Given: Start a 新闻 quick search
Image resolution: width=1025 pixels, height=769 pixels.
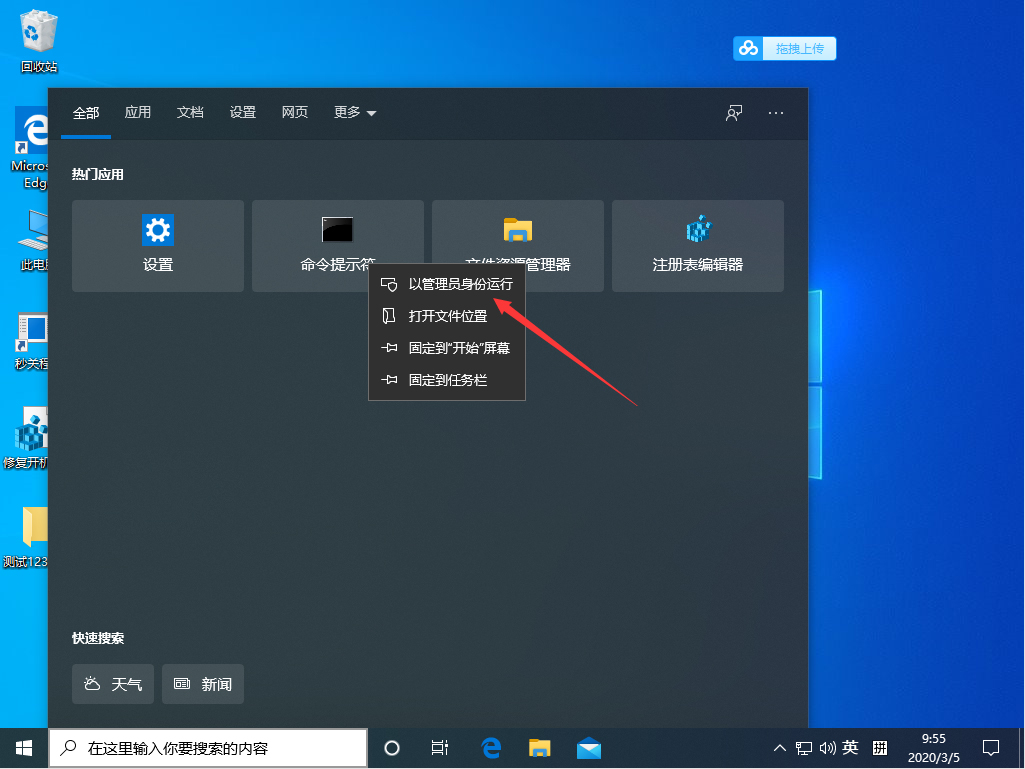Looking at the screenshot, I should 202,684.
